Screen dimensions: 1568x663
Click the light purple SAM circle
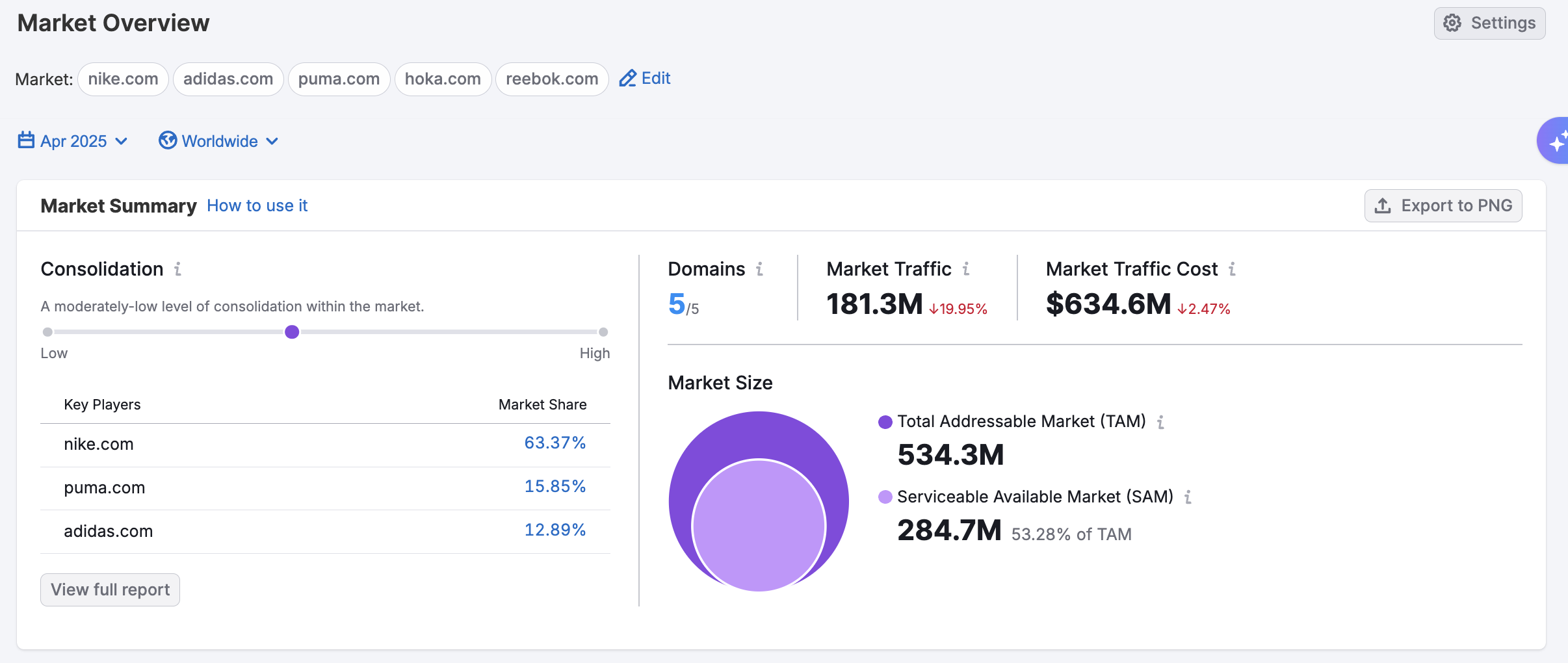coord(759,526)
